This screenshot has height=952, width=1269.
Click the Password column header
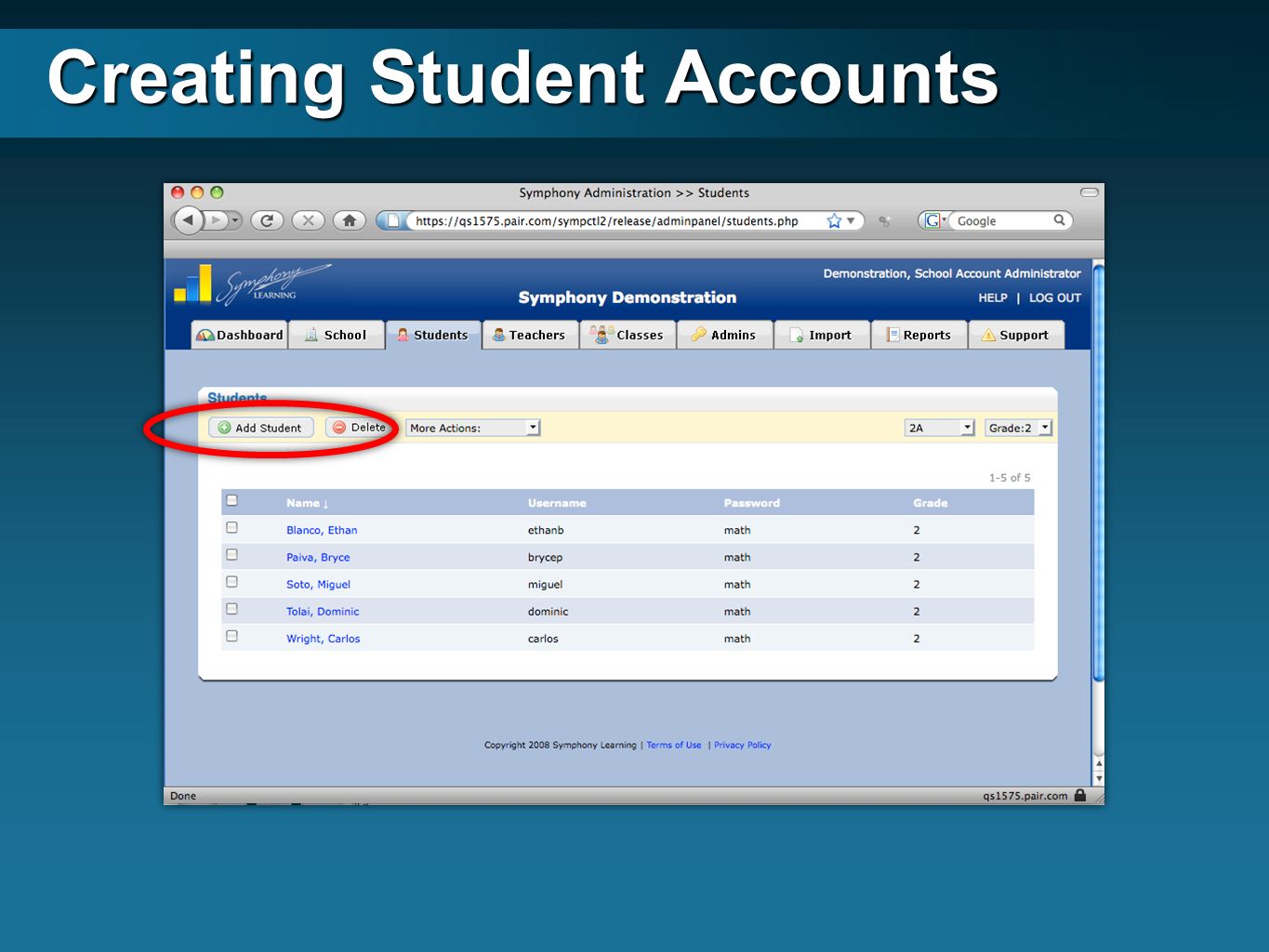[x=752, y=503]
